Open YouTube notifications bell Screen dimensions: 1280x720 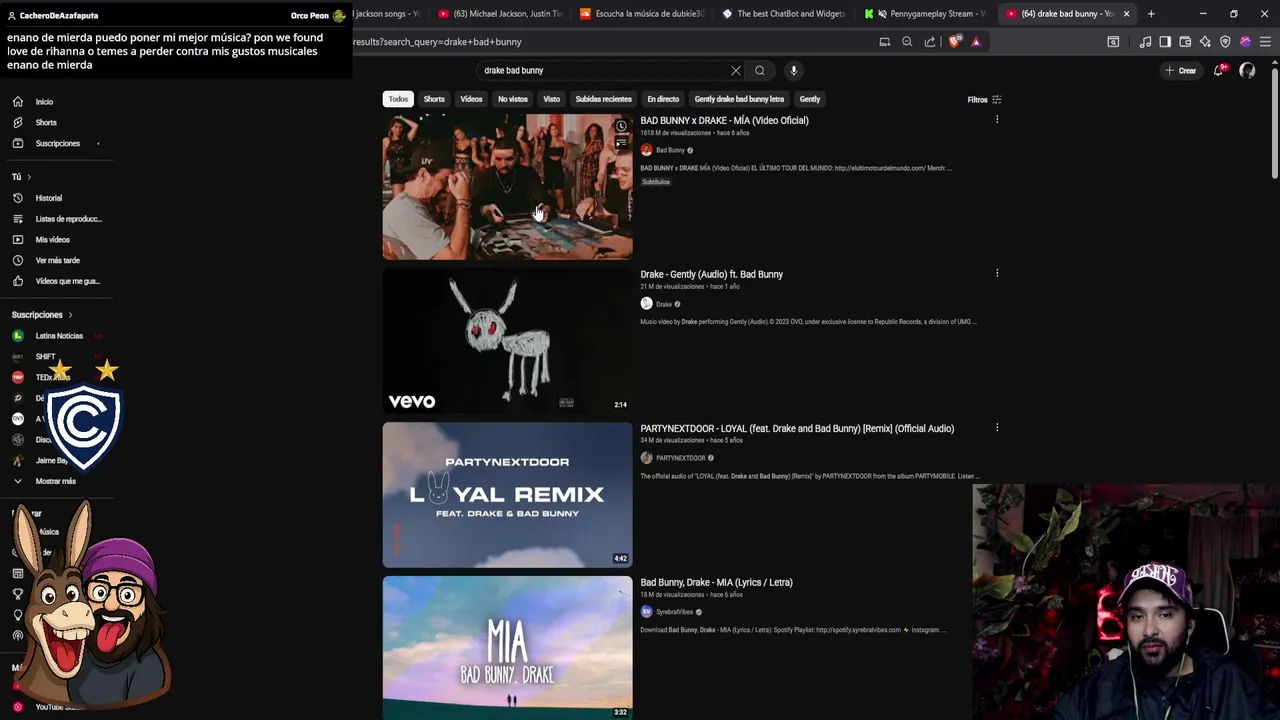1219,70
